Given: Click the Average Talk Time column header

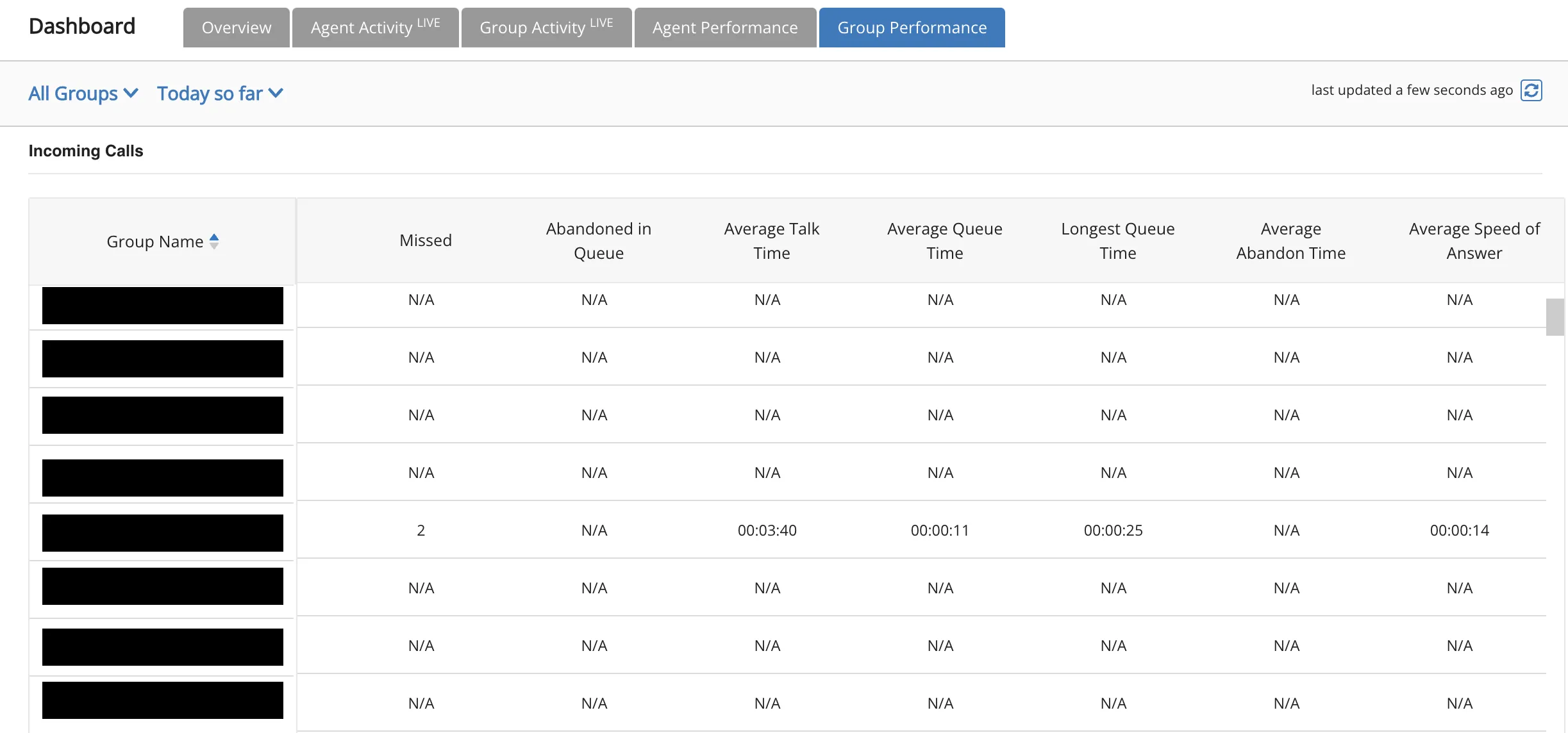Looking at the screenshot, I should pyautogui.click(x=772, y=241).
